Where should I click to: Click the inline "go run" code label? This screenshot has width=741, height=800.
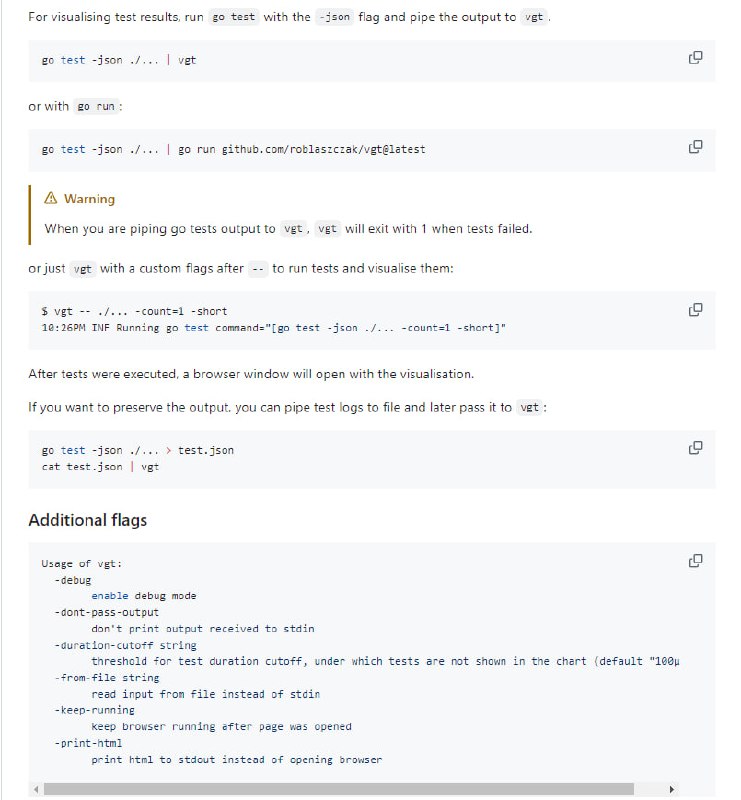coord(96,107)
